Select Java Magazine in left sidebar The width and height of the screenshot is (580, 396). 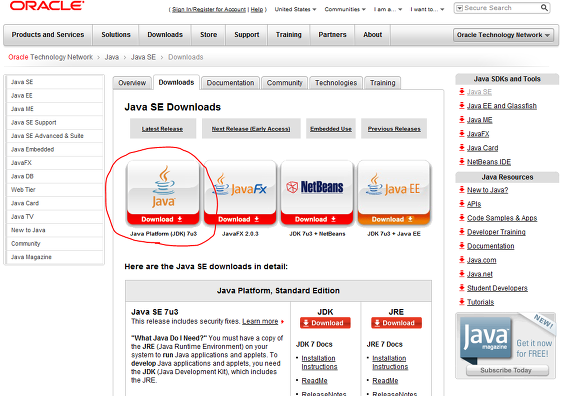[x=55, y=257]
